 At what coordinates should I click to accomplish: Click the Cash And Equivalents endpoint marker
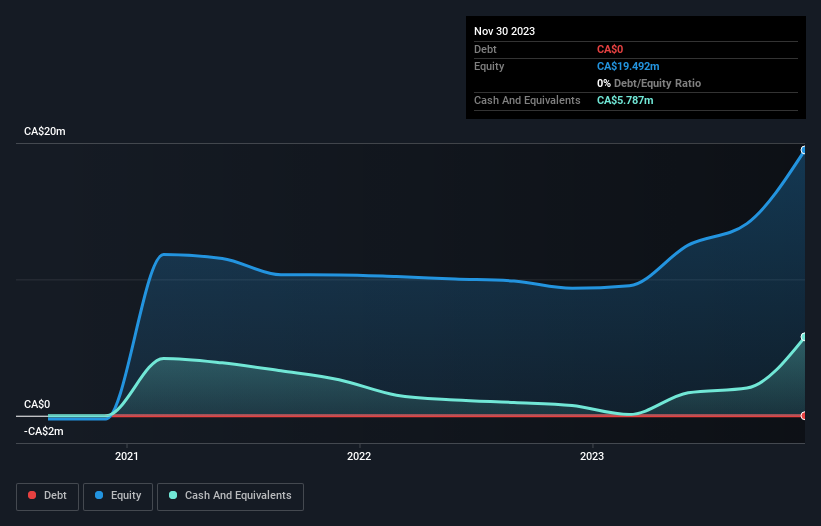point(804,337)
